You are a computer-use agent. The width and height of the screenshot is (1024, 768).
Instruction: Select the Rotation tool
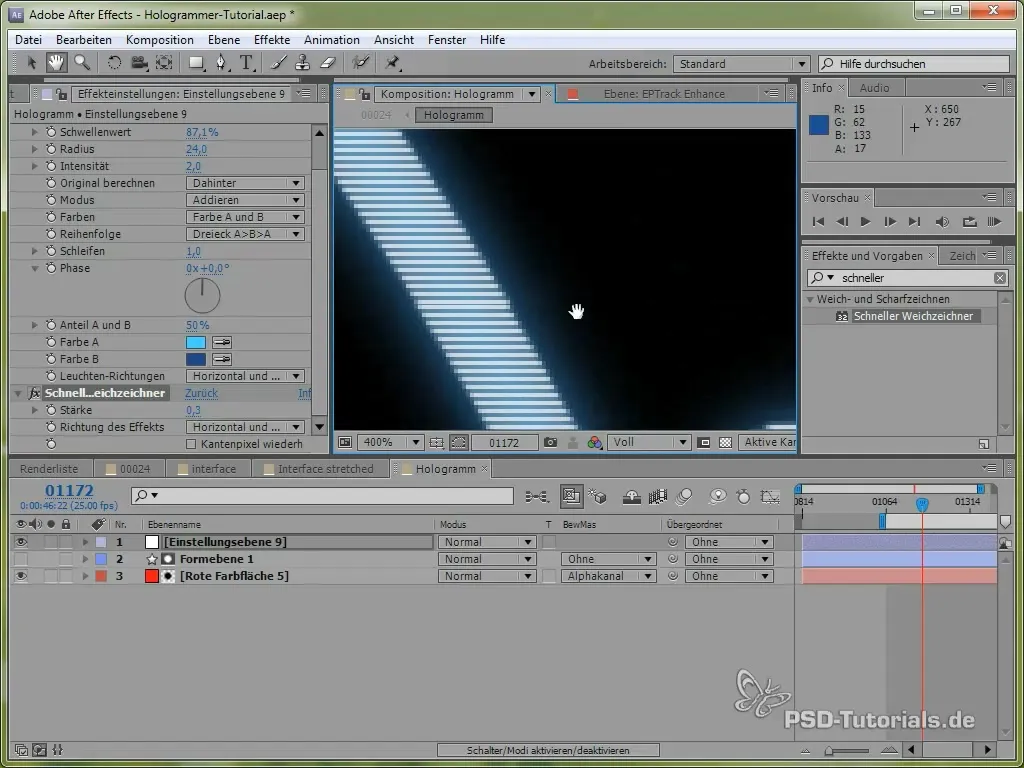point(114,63)
